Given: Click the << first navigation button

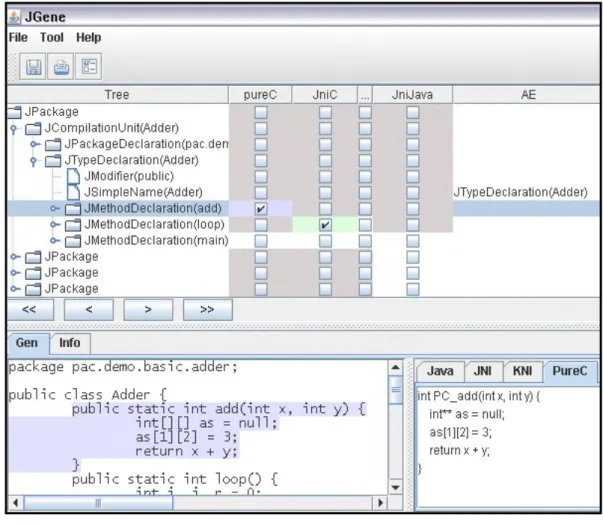Looking at the screenshot, I should 30,310.
